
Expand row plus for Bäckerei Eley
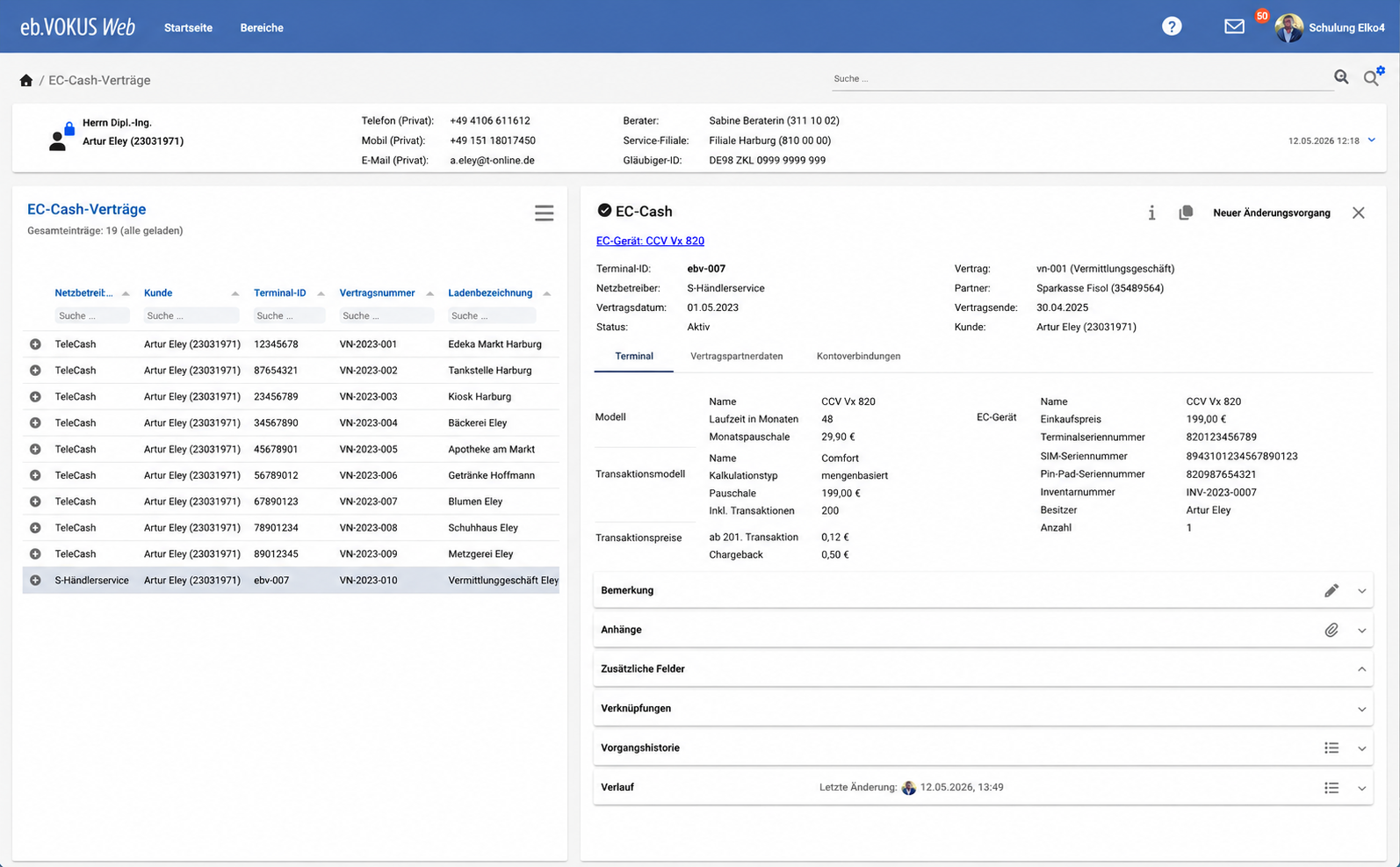point(35,423)
